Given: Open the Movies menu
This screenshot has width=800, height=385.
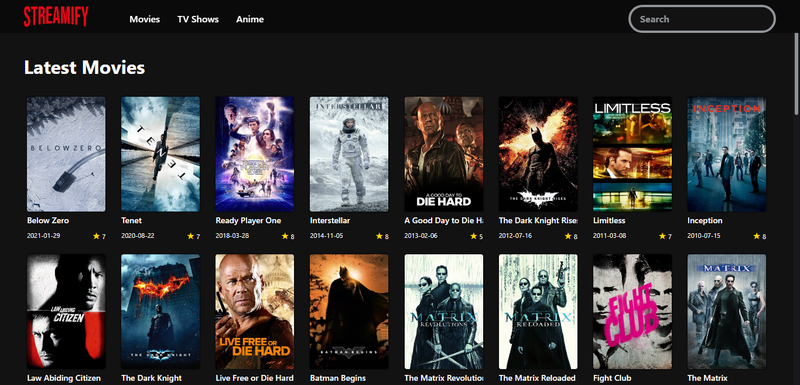Looking at the screenshot, I should (144, 19).
